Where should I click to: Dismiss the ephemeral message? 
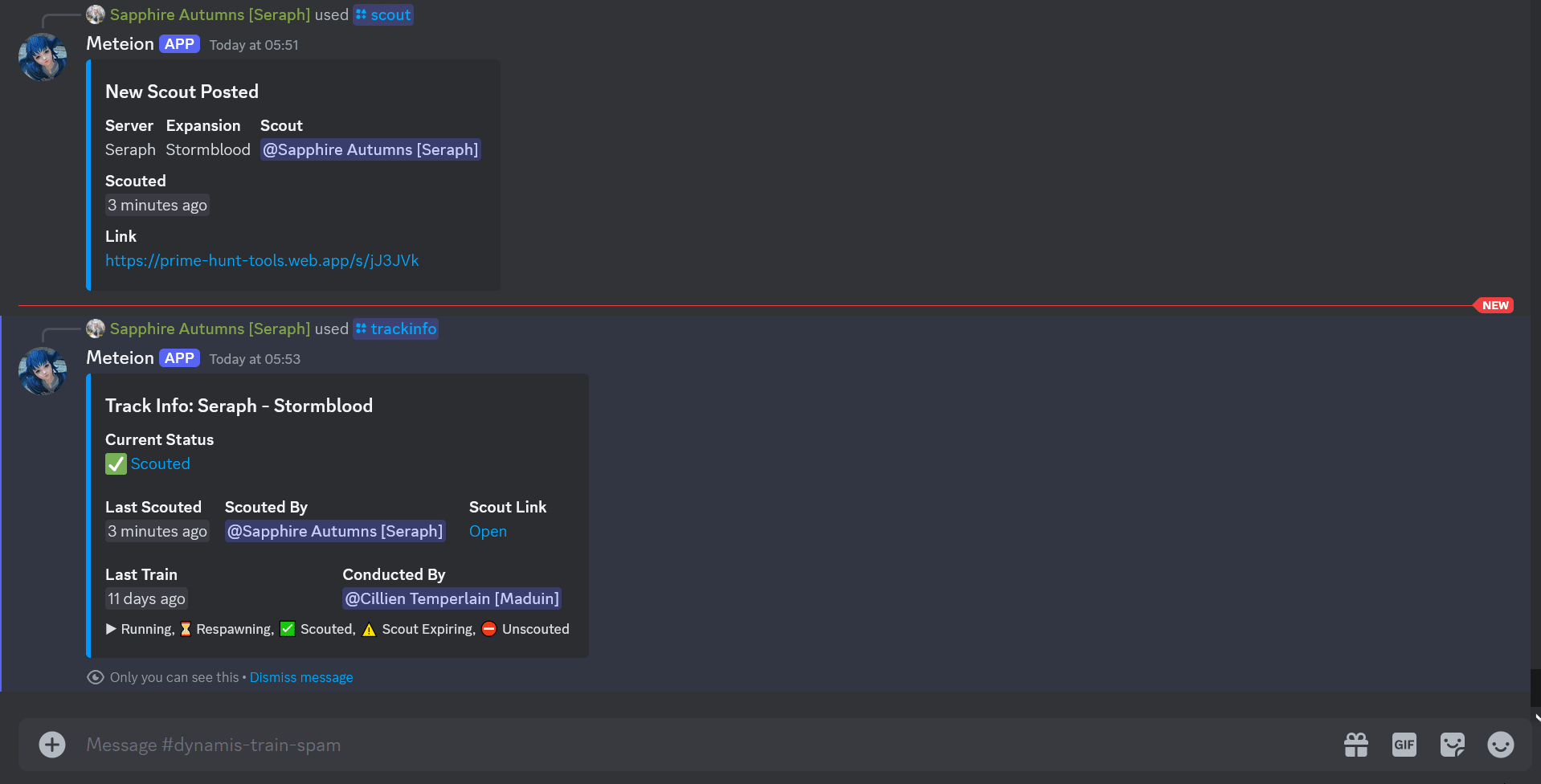click(301, 678)
